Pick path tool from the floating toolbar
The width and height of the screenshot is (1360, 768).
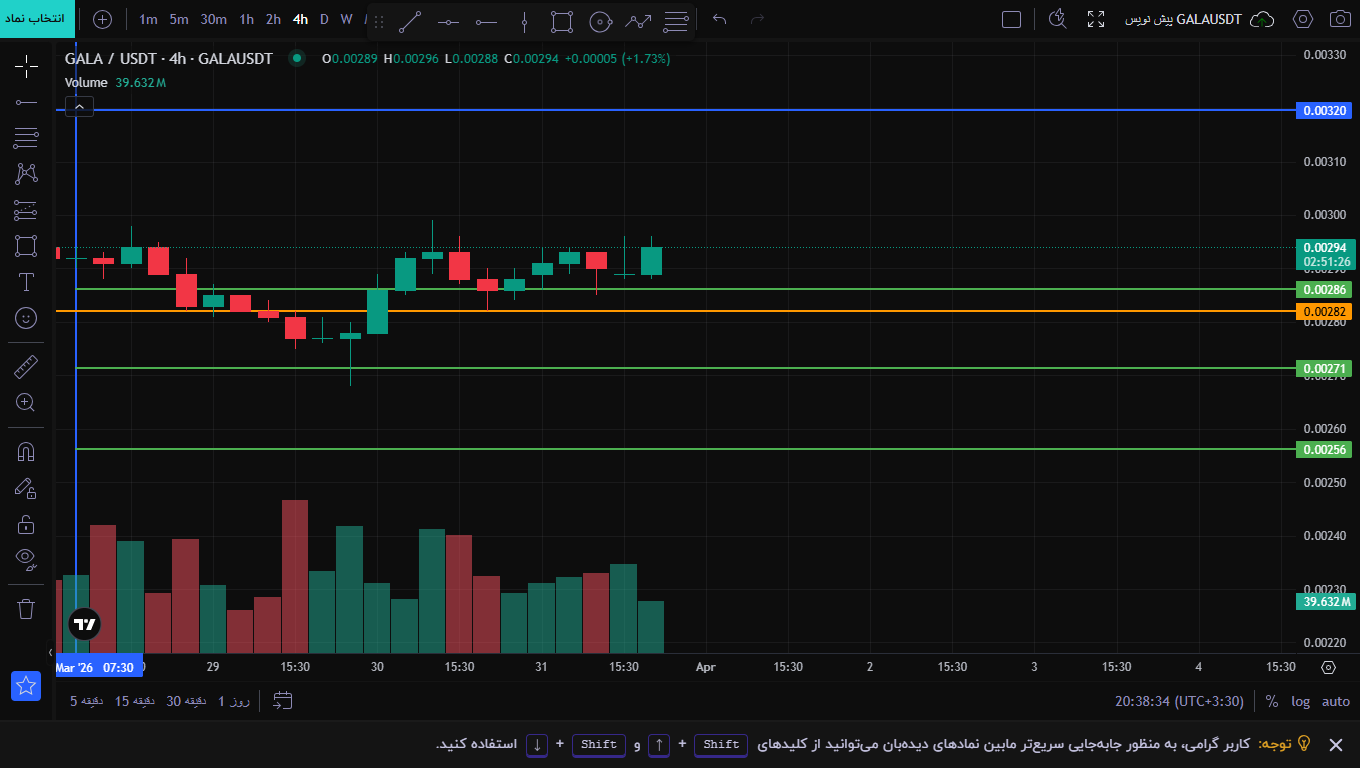coord(638,21)
